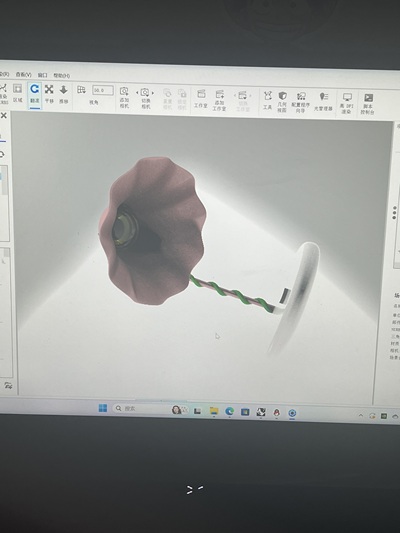Select the 推移 (Dolly) camera tool

[64, 94]
